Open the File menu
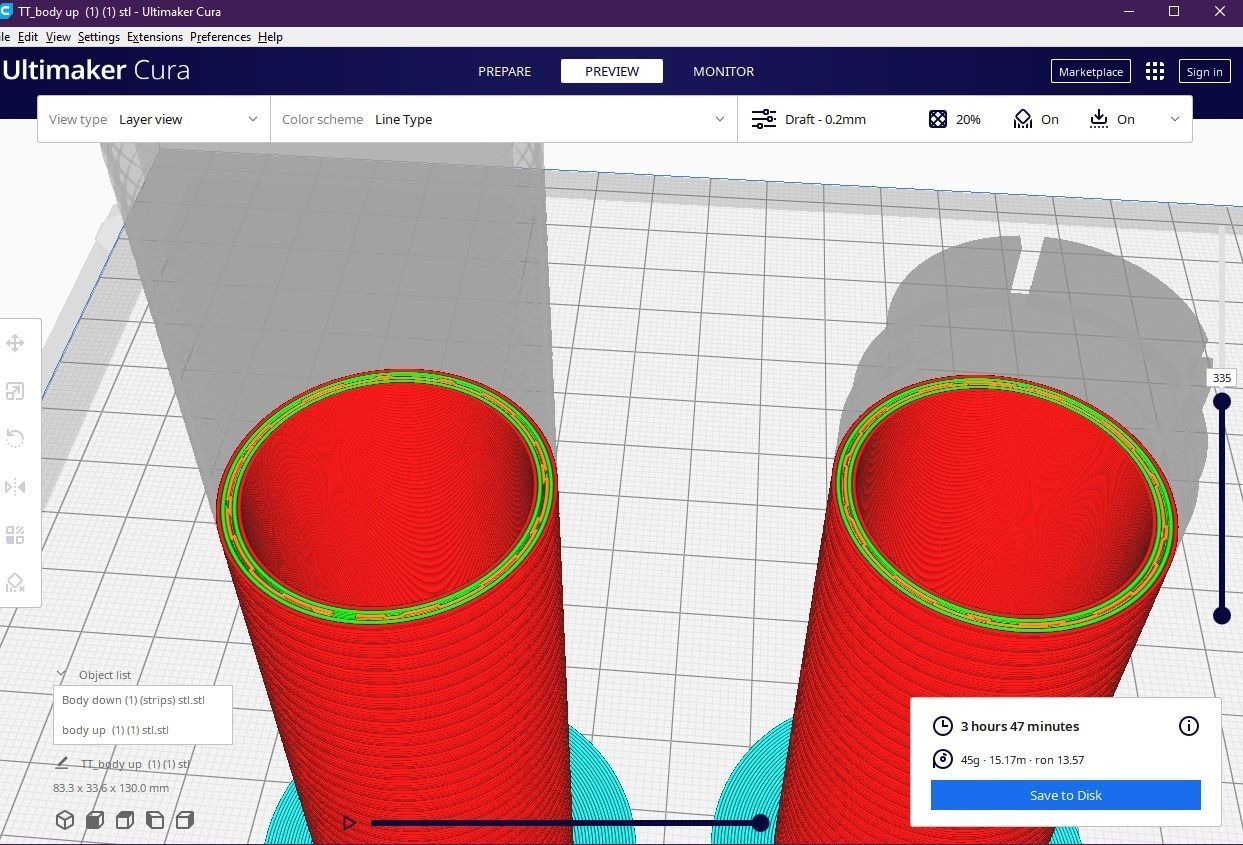 [5, 37]
